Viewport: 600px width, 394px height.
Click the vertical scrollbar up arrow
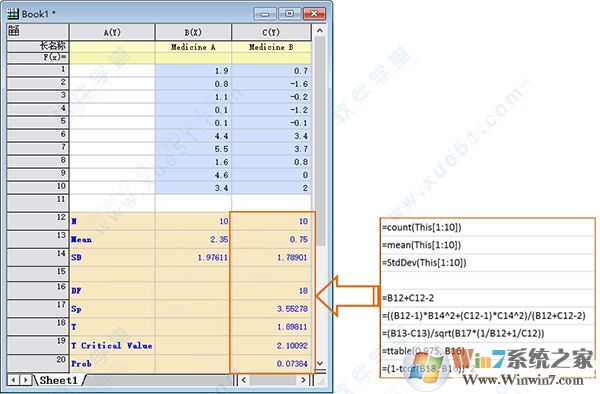(320, 30)
